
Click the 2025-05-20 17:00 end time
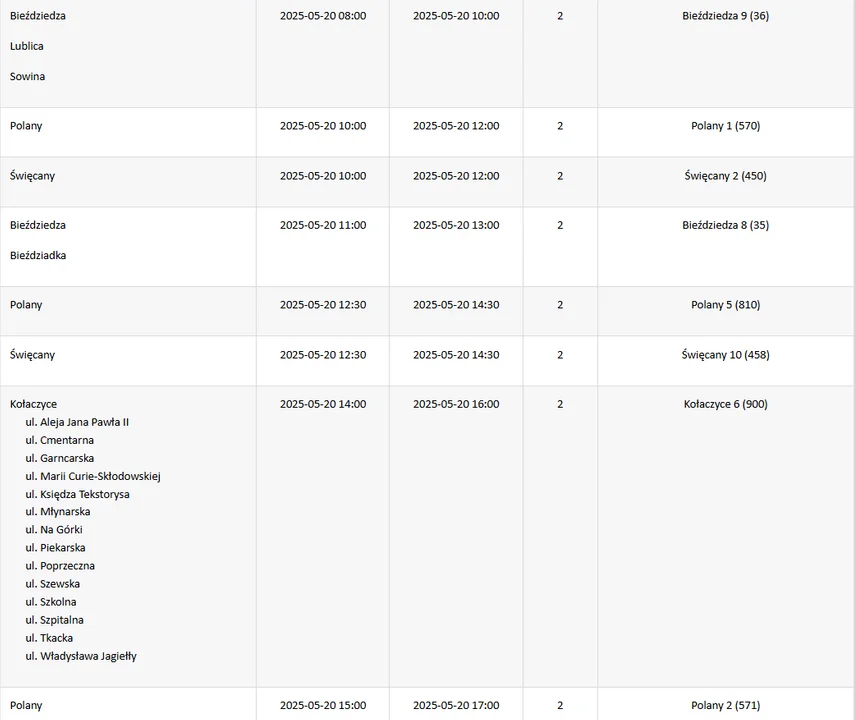click(x=456, y=705)
